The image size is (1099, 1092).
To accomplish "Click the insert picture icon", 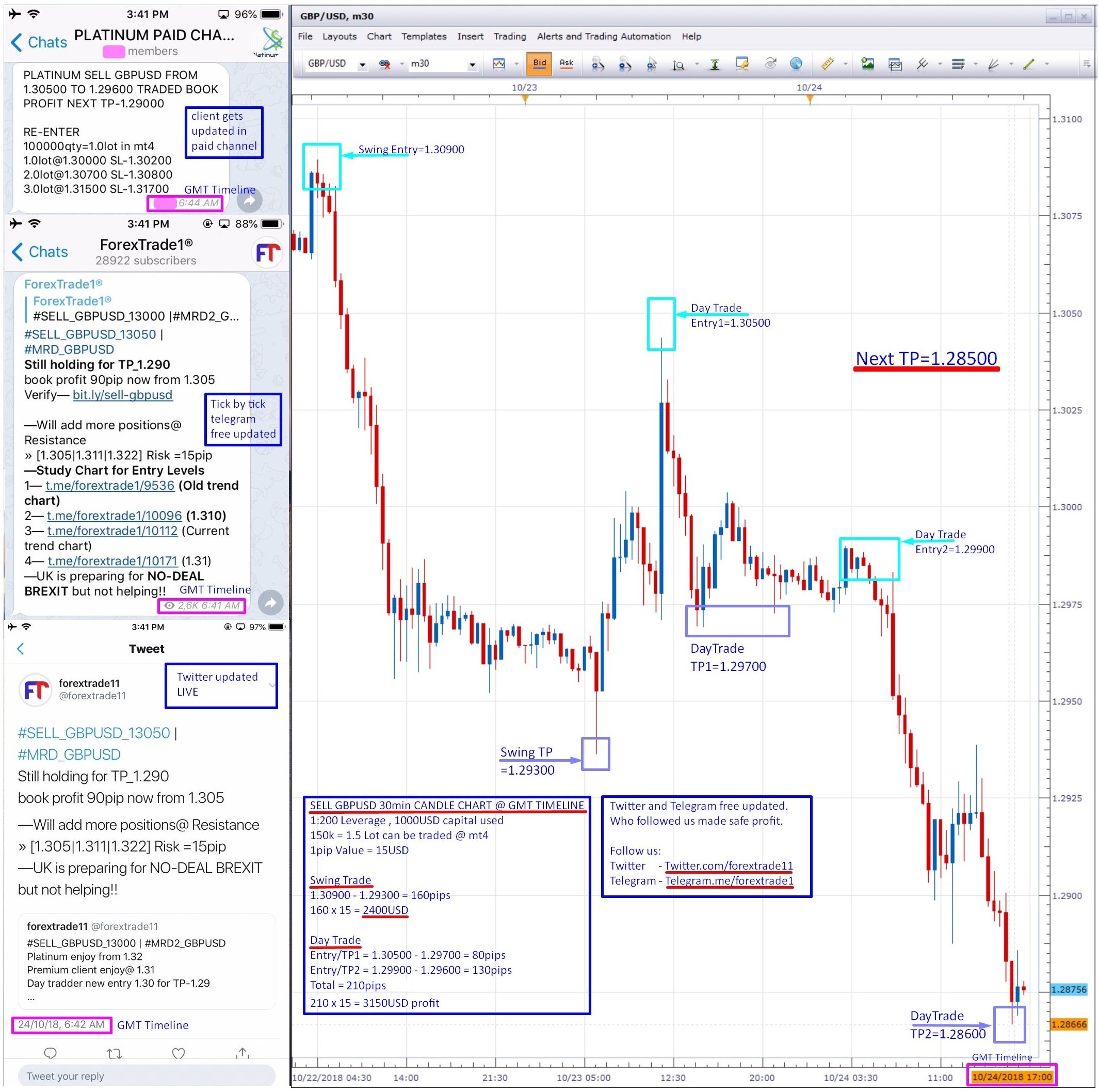I will coord(867,63).
